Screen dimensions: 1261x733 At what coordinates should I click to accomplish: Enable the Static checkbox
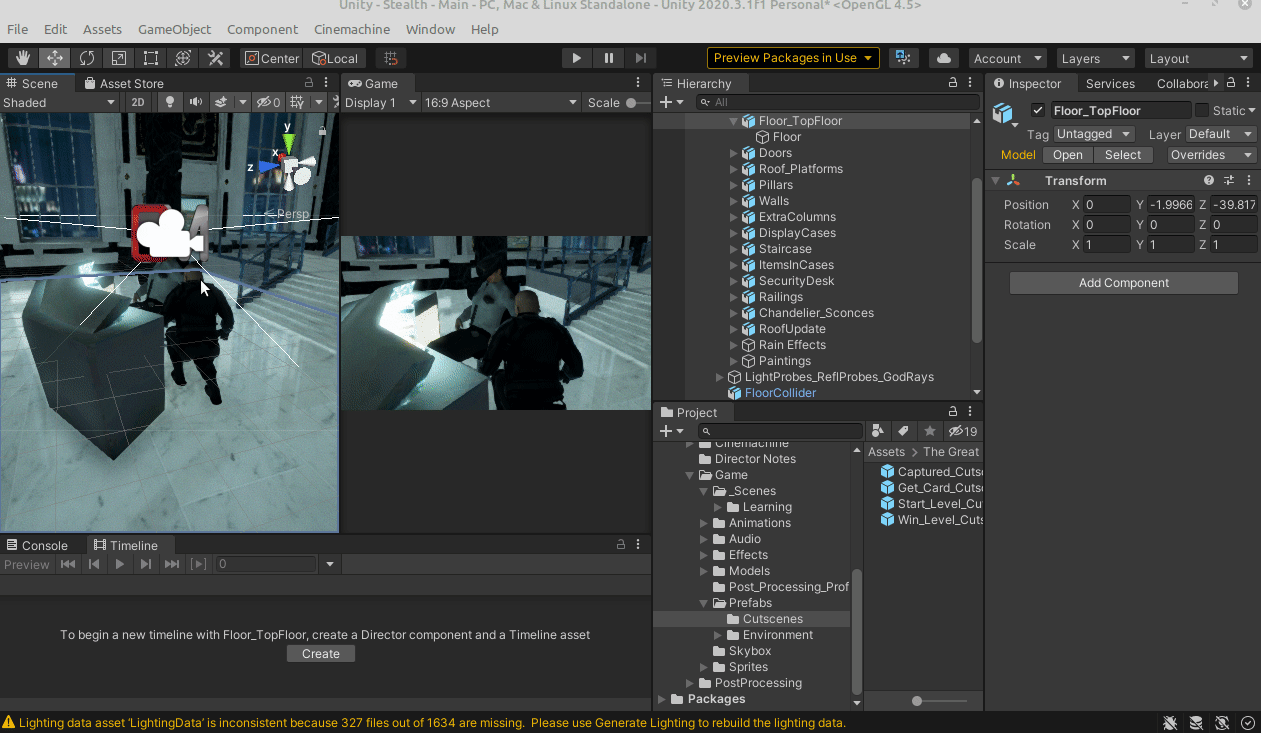click(x=1202, y=111)
